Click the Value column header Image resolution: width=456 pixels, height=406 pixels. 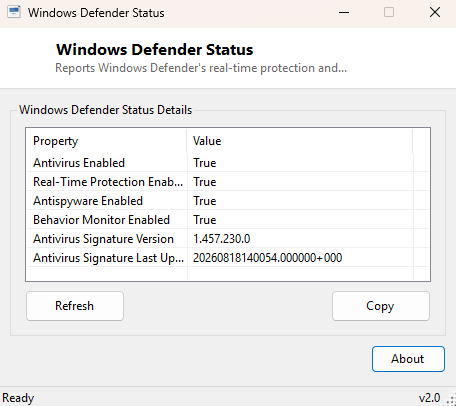coord(300,141)
